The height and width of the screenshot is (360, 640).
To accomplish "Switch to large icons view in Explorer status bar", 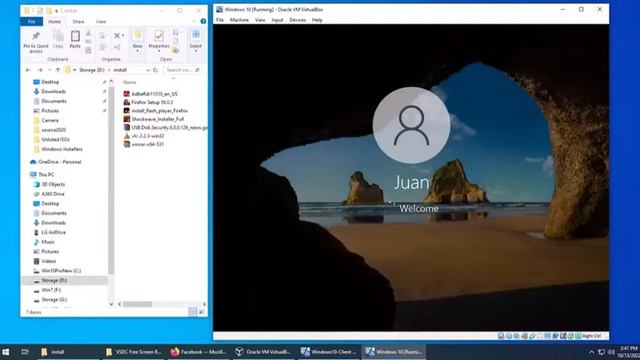I will [202, 312].
